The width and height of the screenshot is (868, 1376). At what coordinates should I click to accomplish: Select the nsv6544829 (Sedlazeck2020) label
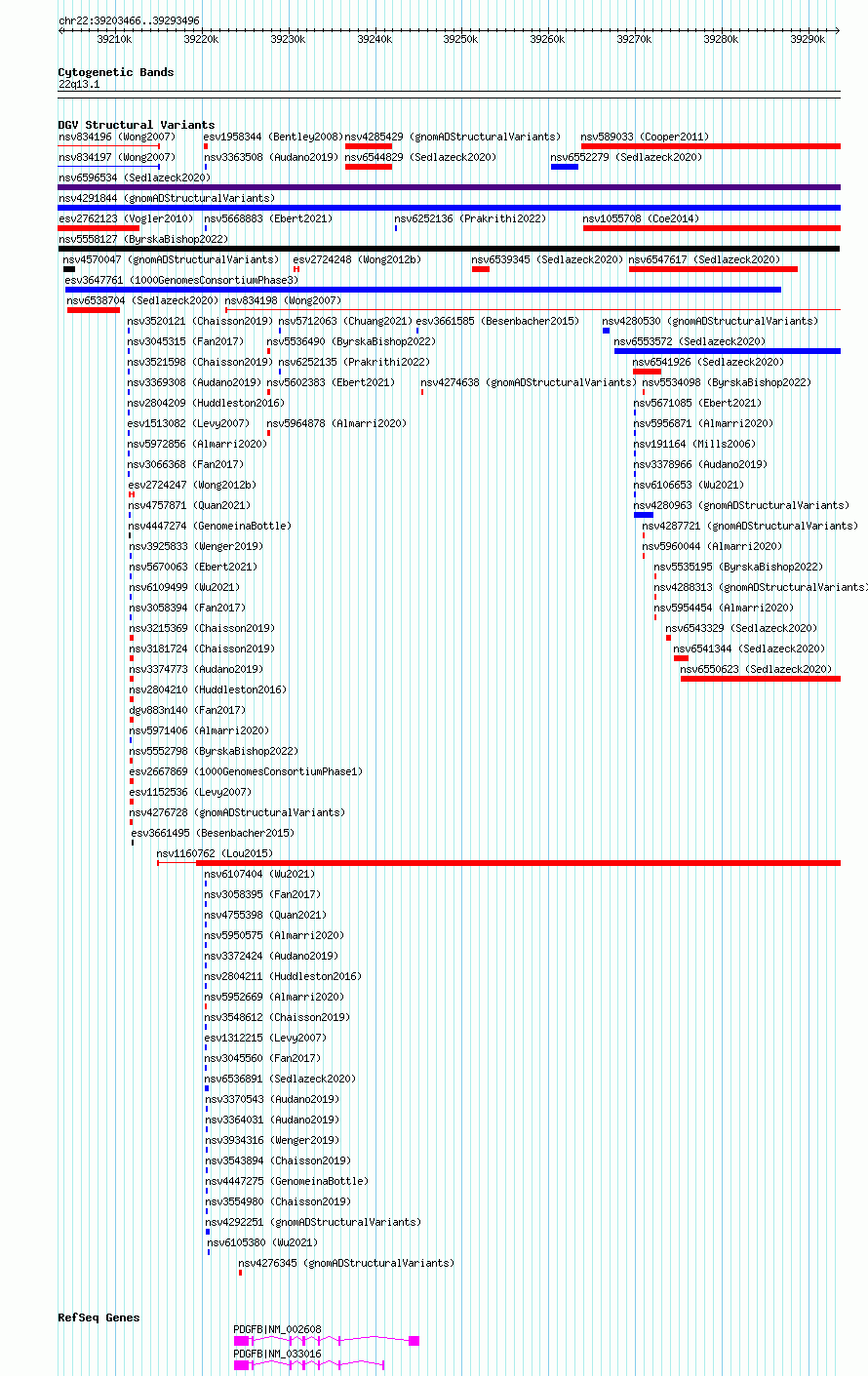[x=420, y=157]
